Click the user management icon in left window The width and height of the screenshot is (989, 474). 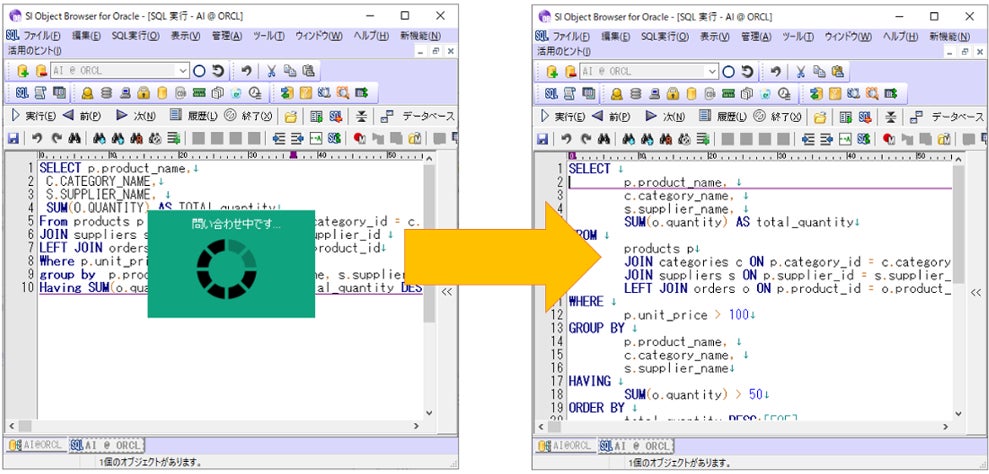coord(88,93)
